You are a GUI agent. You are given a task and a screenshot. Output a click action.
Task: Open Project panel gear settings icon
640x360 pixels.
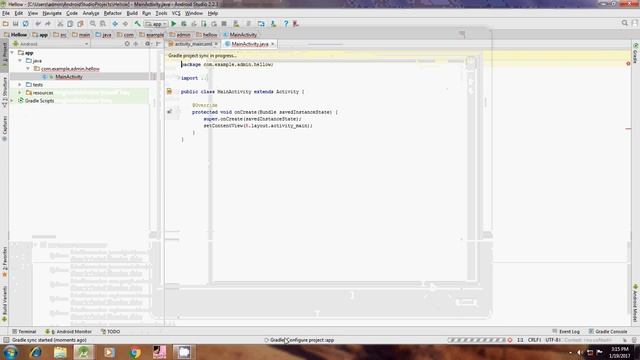pyautogui.click(x=147, y=44)
